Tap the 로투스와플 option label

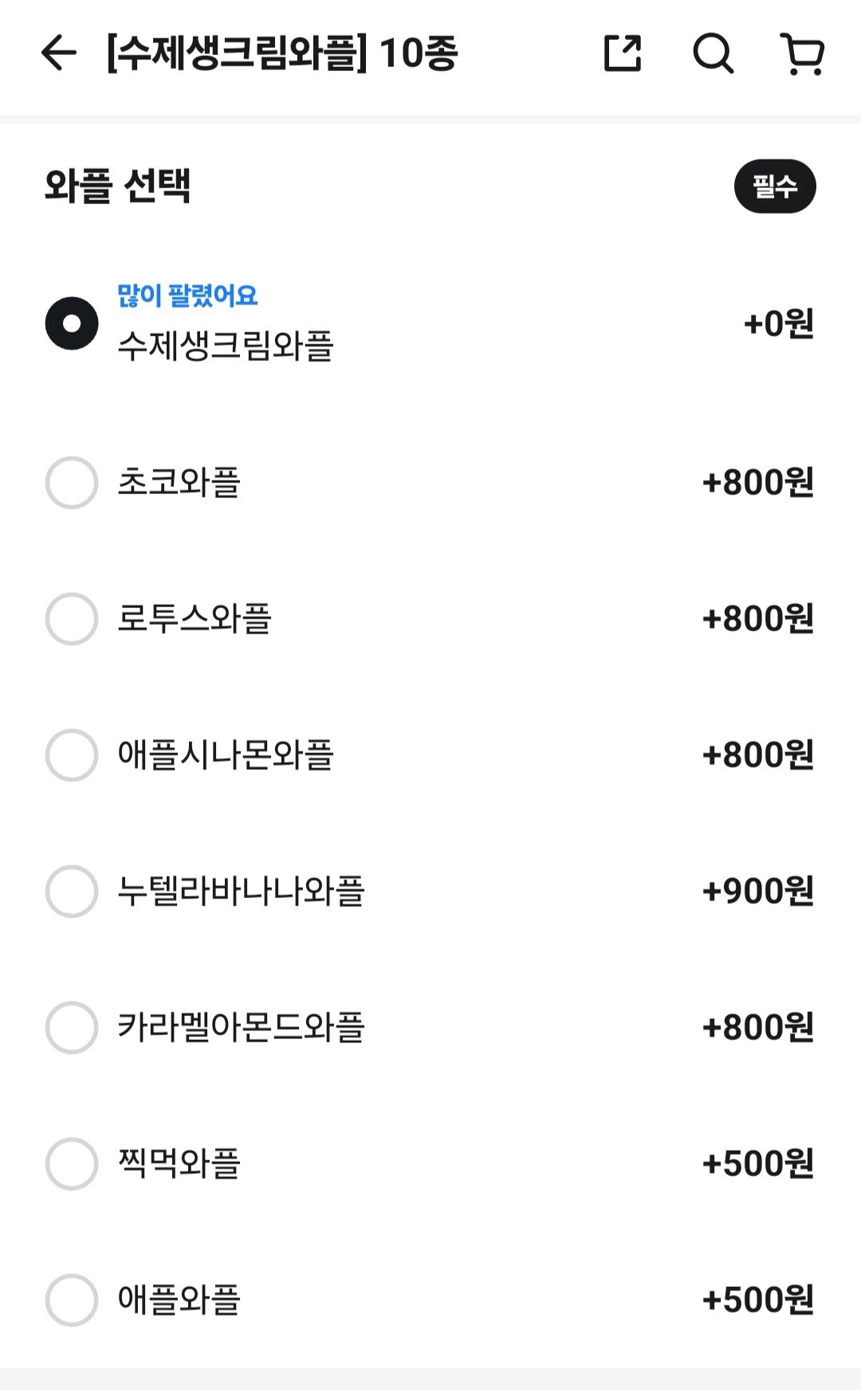click(195, 618)
